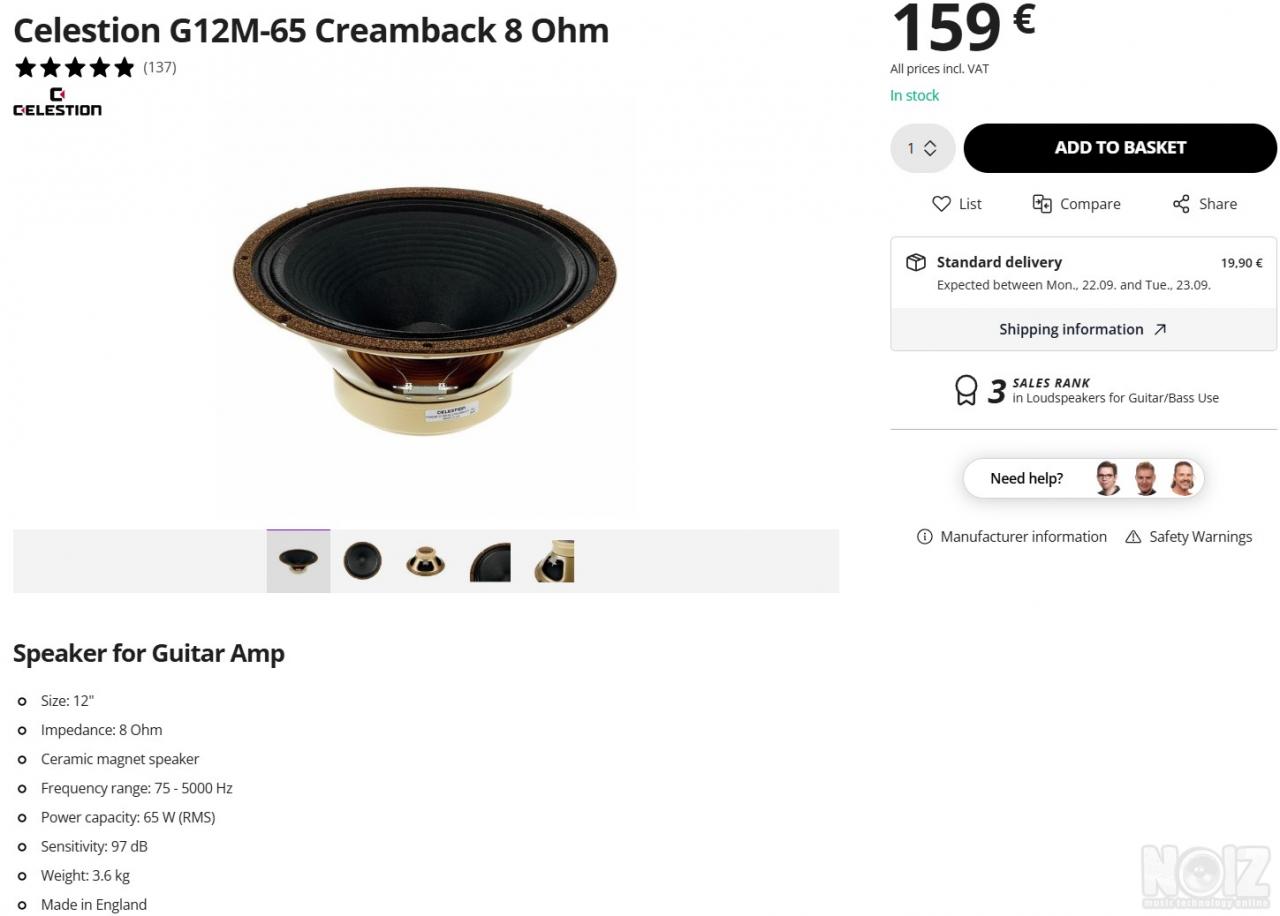1280x916 pixels.
Task: Click the main speaker product image
Action: point(425,310)
